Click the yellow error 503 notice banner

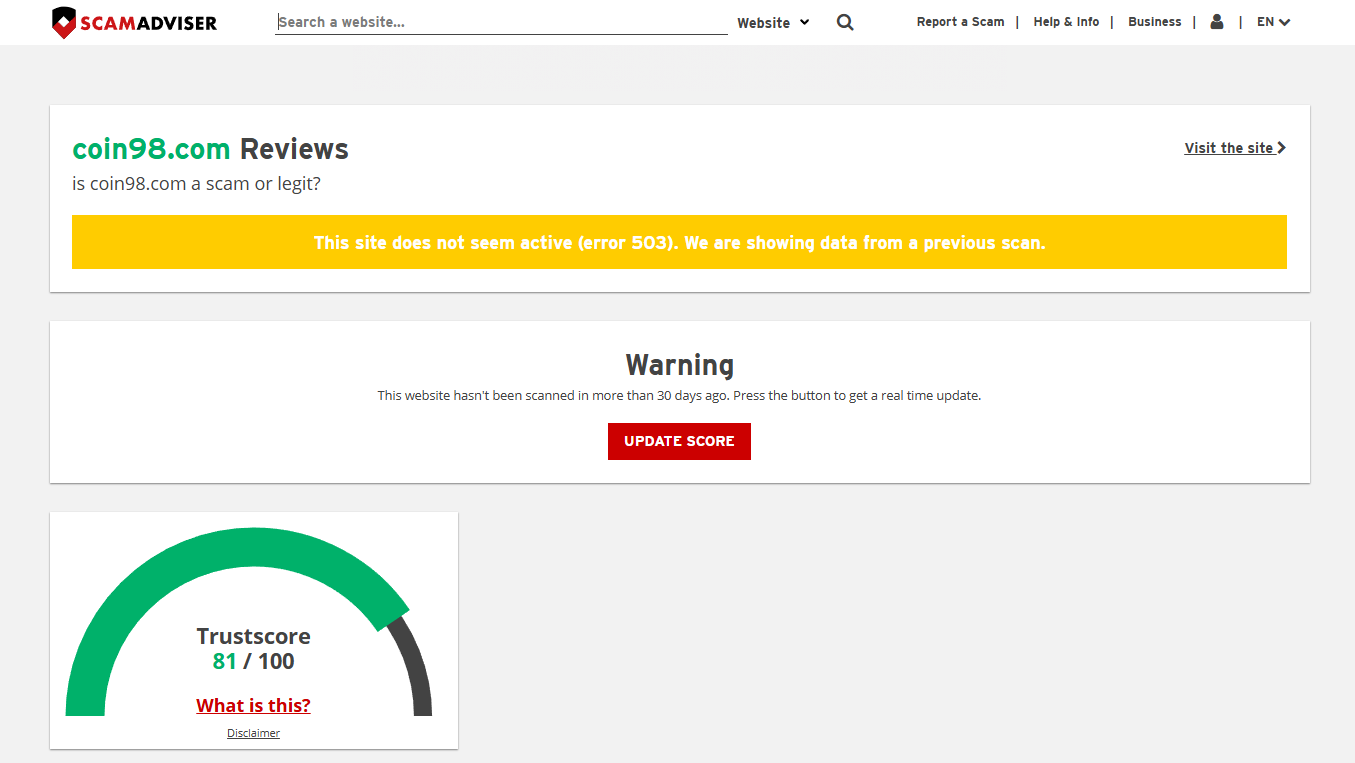[679, 242]
